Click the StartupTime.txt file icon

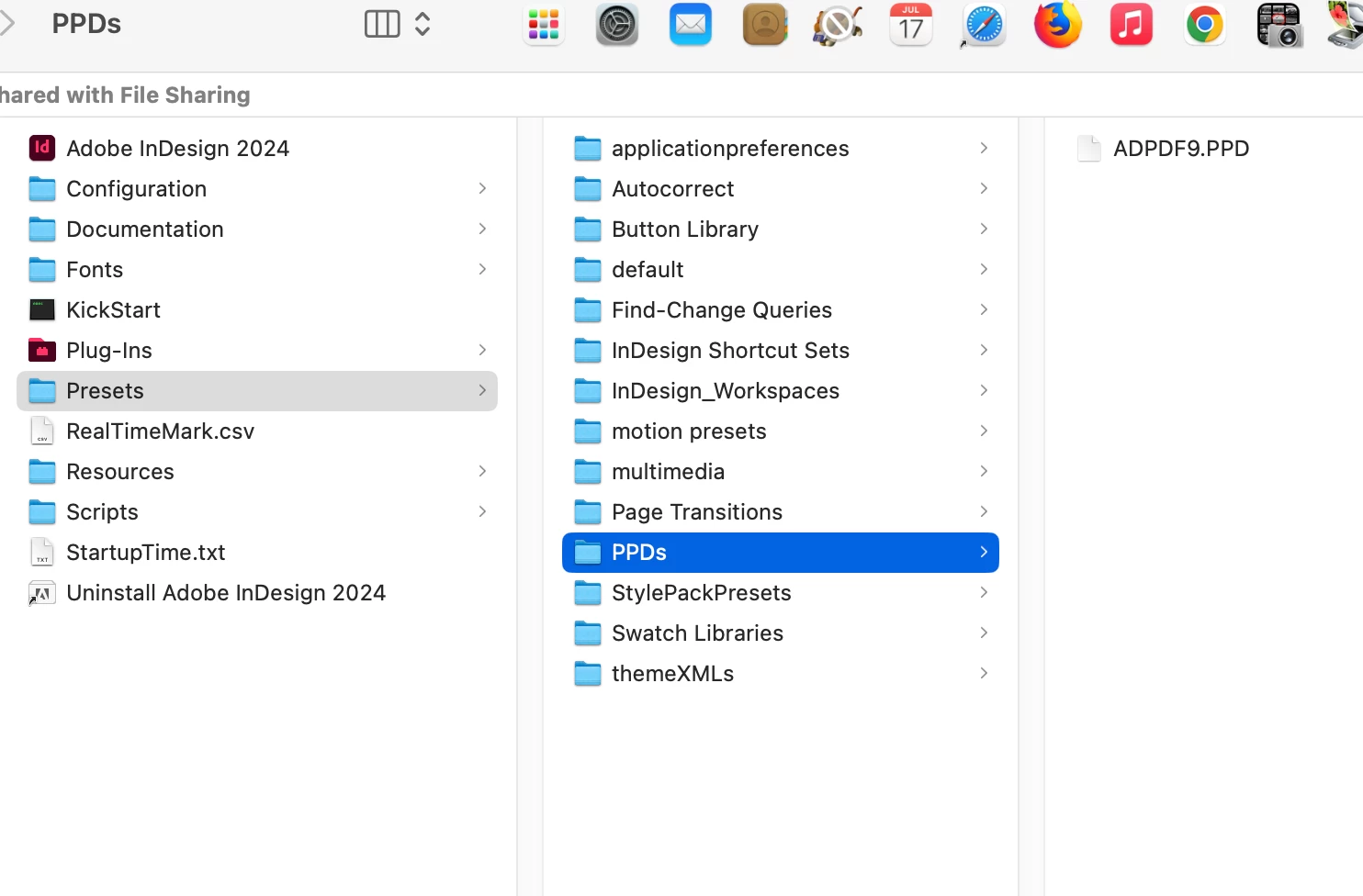point(42,552)
